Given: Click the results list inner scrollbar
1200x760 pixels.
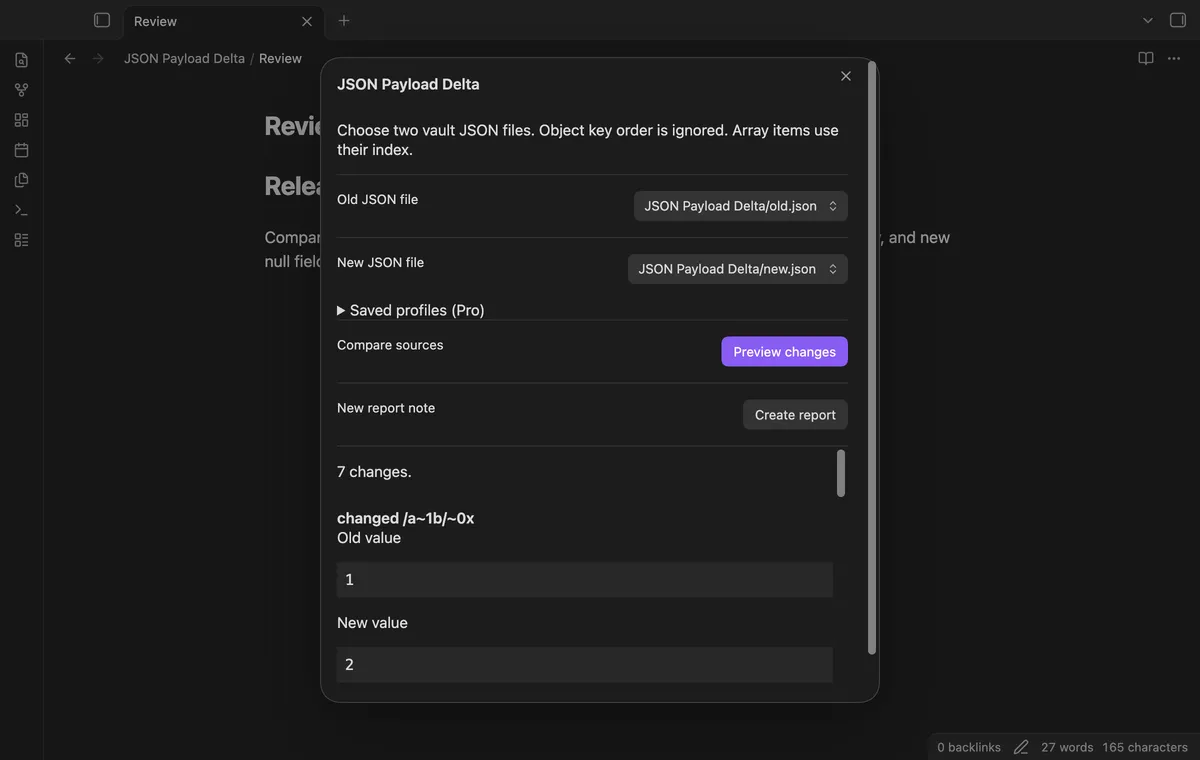Looking at the screenshot, I should click(841, 473).
